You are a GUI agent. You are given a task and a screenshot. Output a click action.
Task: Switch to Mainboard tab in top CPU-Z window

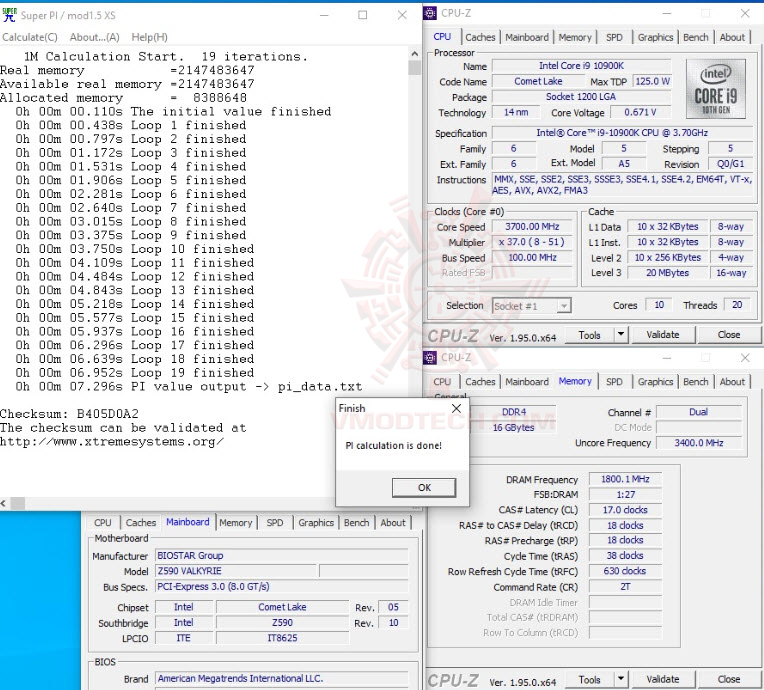(527, 37)
